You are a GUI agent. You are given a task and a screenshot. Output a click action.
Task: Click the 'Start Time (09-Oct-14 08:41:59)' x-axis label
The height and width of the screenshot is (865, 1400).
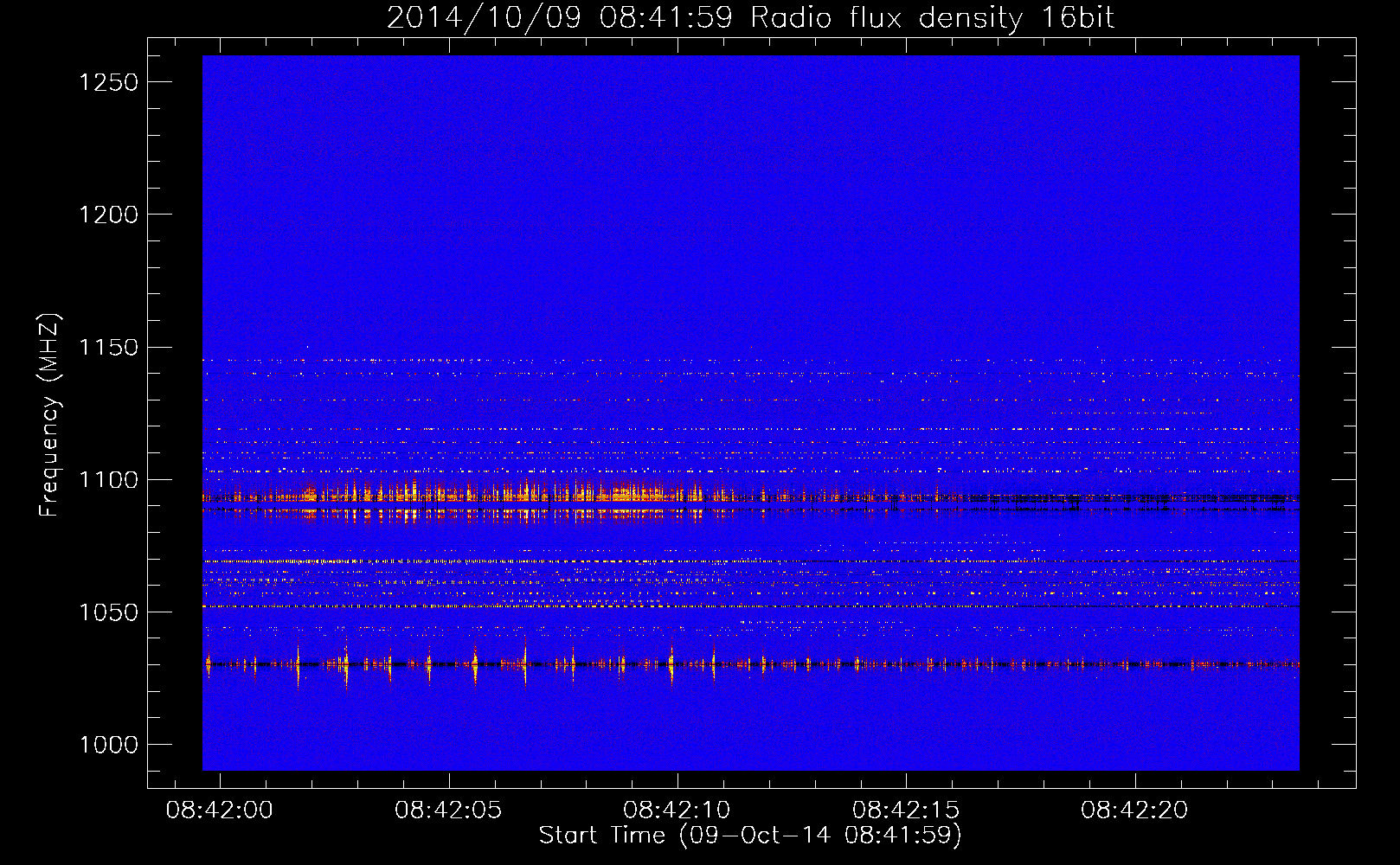pyautogui.click(x=750, y=836)
